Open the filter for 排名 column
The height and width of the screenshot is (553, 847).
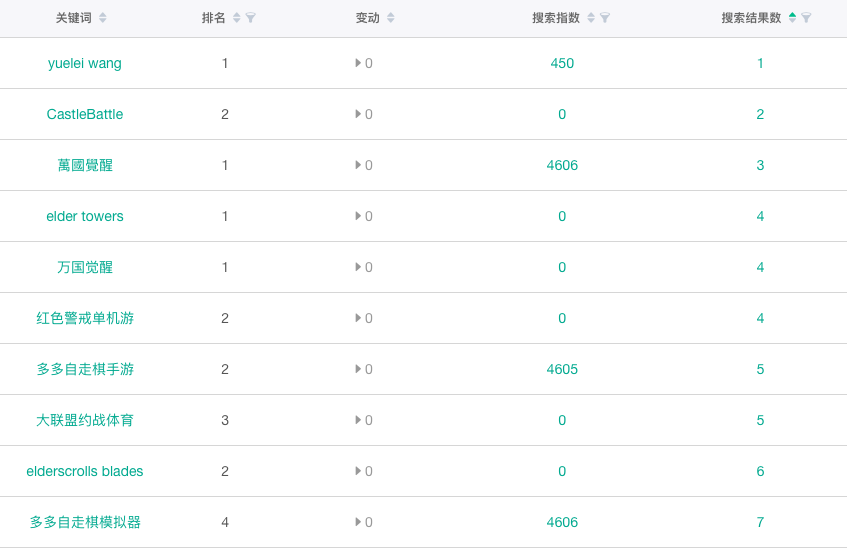251,18
